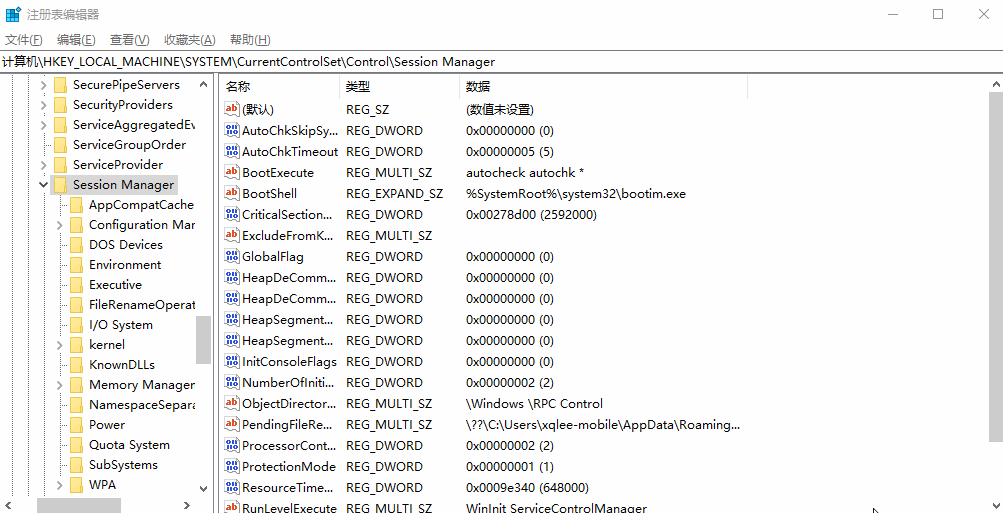Click the ExcludeFromK... string icon
The width and height of the screenshot is (1003, 513).
(232, 235)
